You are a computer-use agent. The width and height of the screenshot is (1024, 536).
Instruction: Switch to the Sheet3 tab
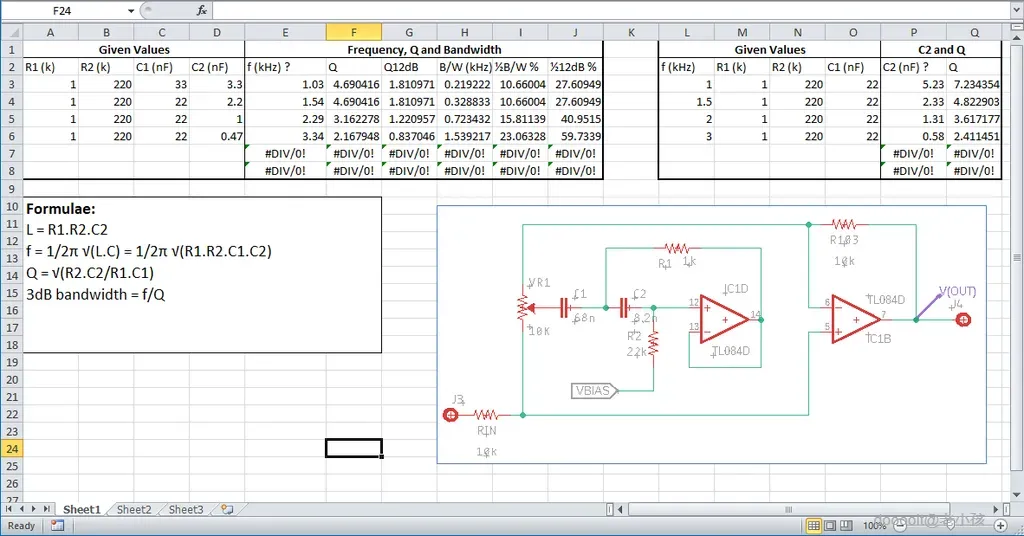[x=186, y=509]
